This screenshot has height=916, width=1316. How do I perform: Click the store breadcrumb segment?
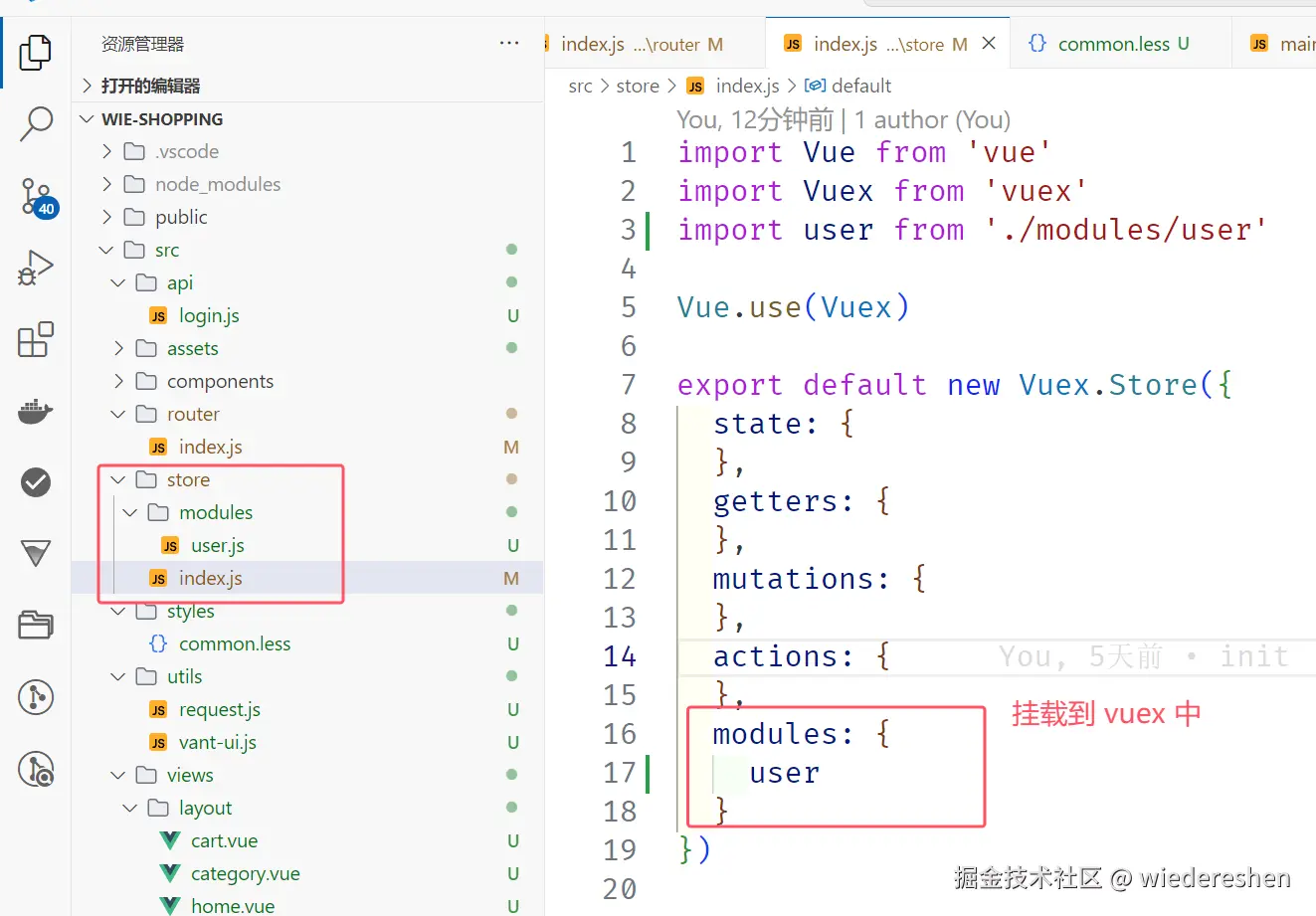click(x=638, y=86)
